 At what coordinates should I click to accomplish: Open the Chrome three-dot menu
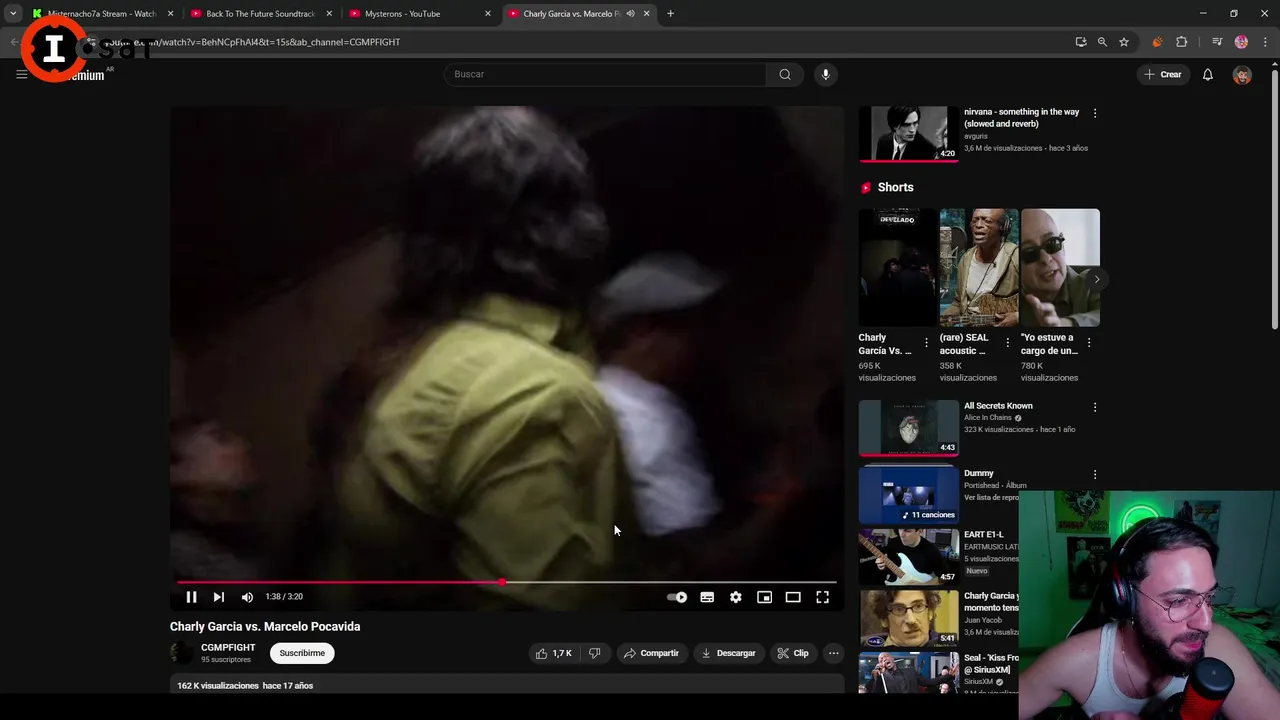[x=1266, y=42]
